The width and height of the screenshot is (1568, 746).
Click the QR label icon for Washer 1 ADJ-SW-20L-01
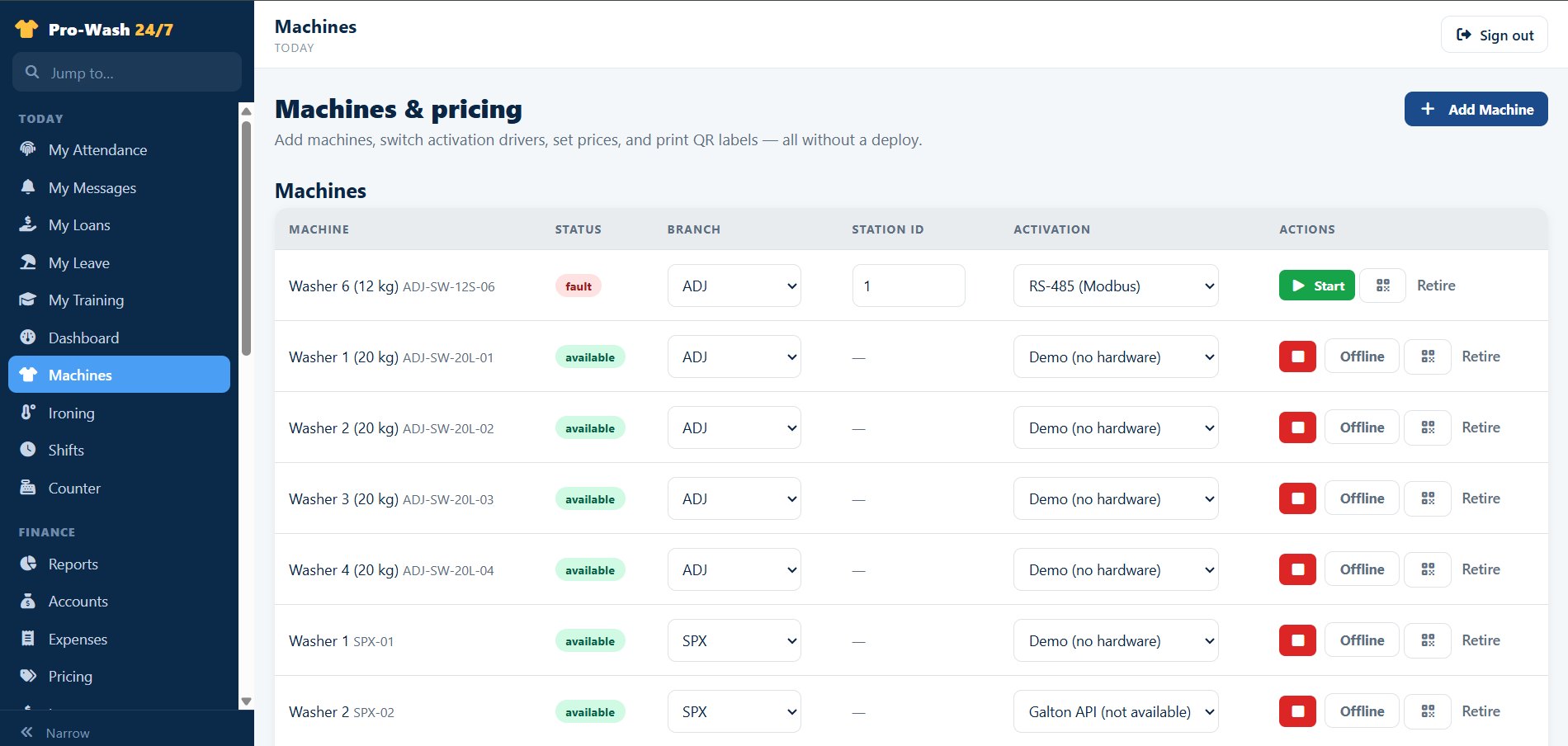[x=1428, y=356]
